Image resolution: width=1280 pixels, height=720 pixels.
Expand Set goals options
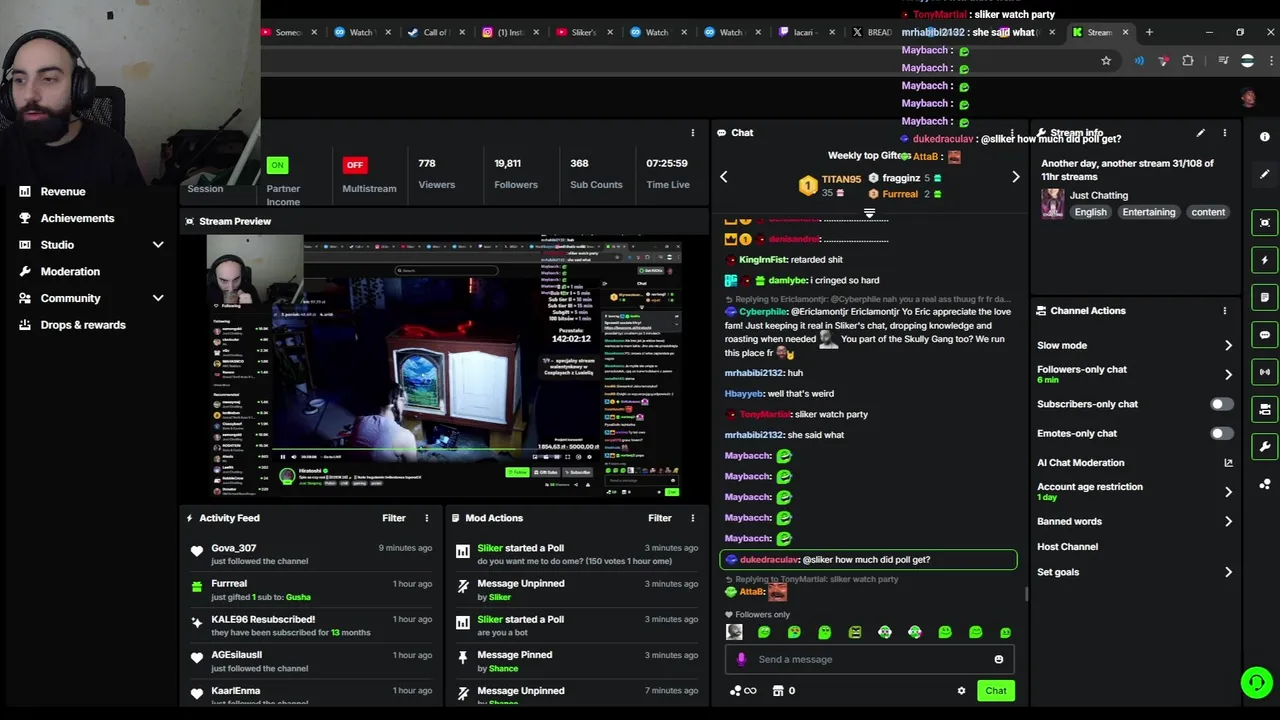pyautogui.click(x=1228, y=572)
